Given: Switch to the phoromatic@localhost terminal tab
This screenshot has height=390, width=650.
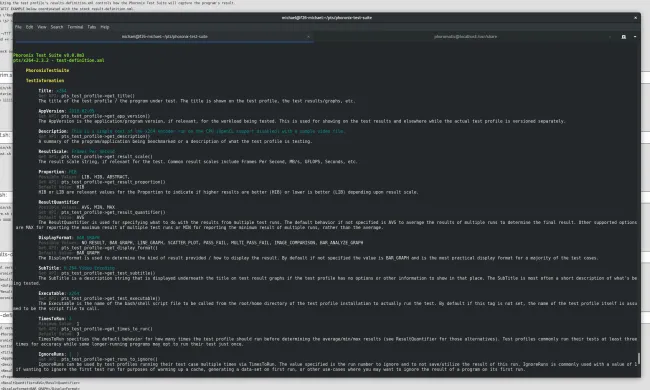Looking at the screenshot, I should (x=465, y=36).
